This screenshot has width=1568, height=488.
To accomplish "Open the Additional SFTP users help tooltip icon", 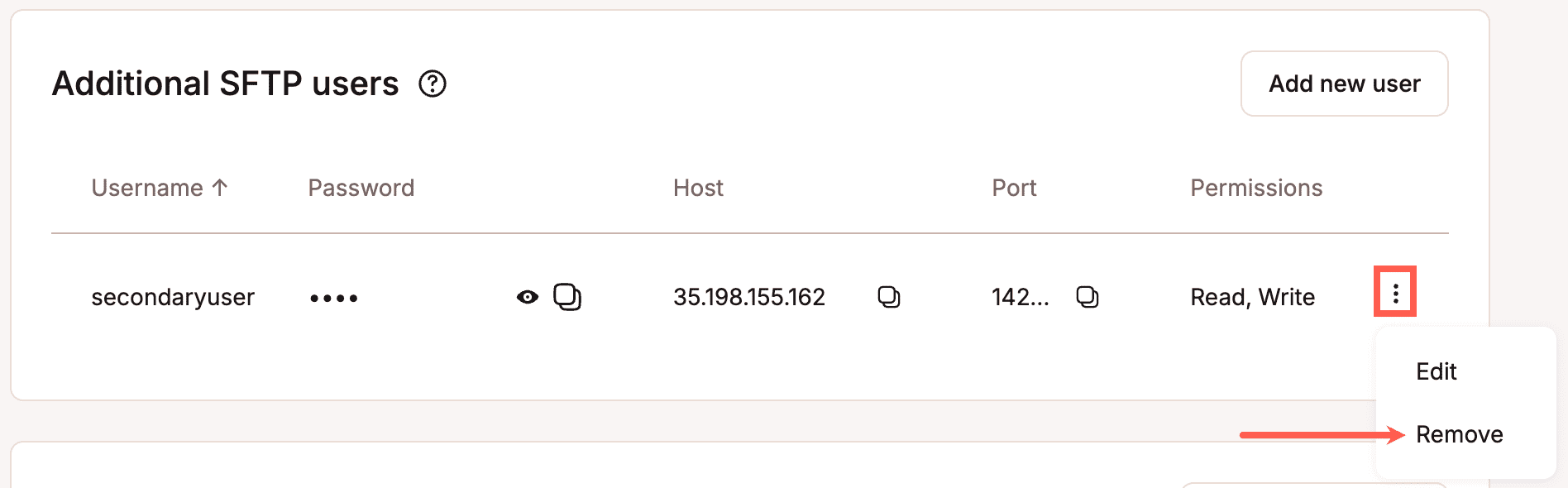I will point(433,84).
